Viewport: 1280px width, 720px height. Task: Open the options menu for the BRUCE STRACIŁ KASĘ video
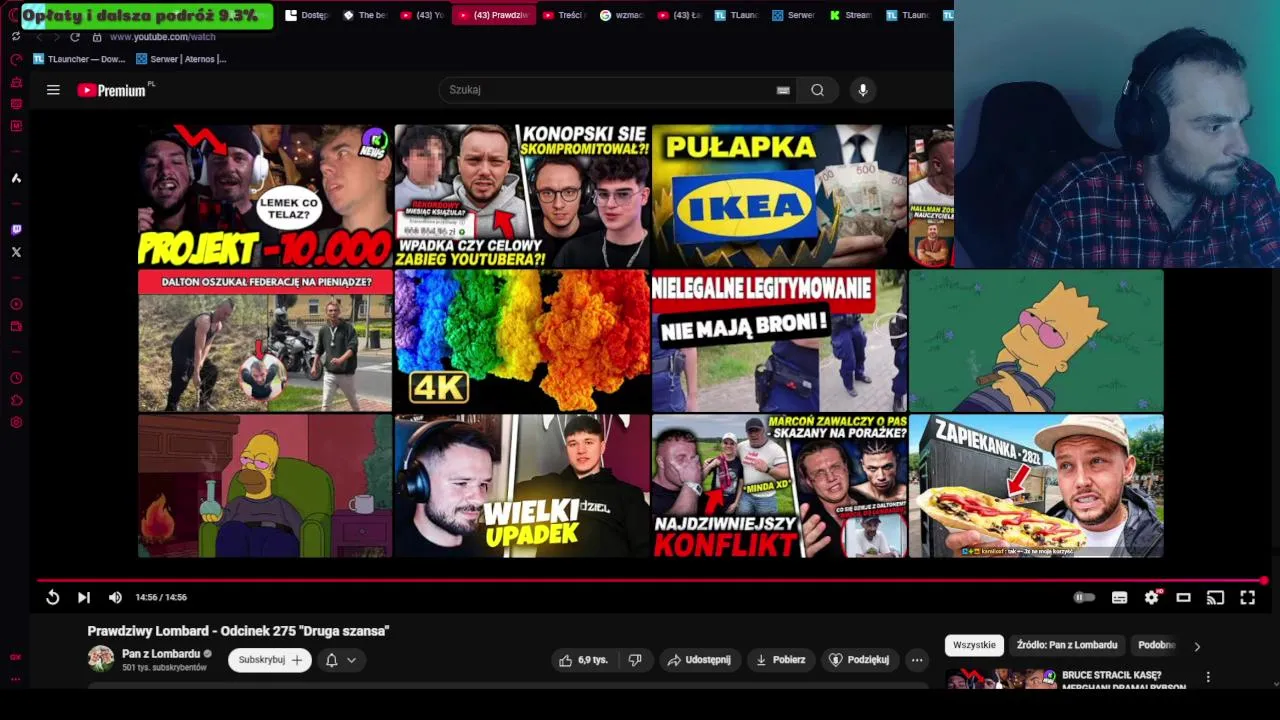click(x=1208, y=677)
